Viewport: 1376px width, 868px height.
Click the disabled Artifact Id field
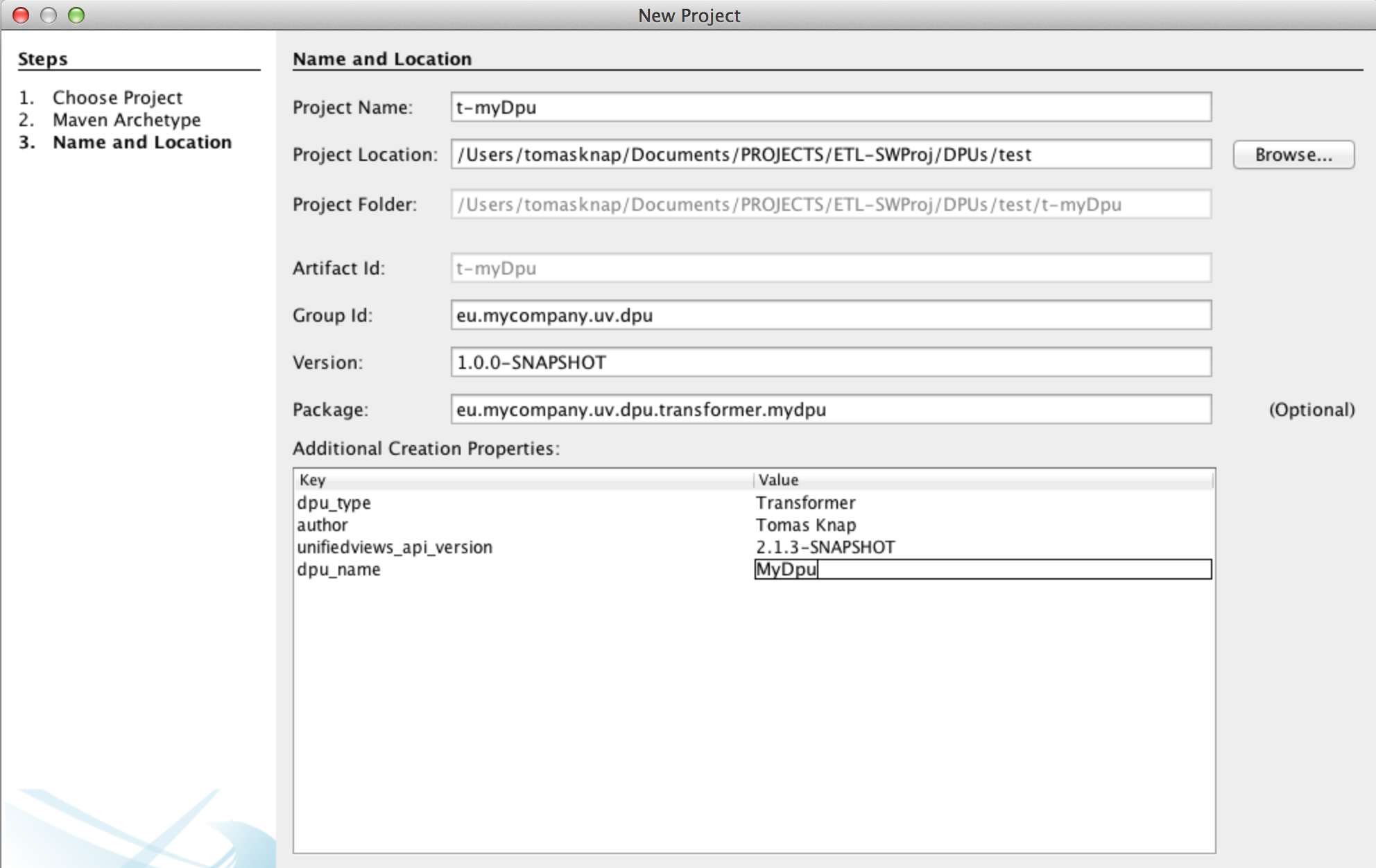pos(830,268)
